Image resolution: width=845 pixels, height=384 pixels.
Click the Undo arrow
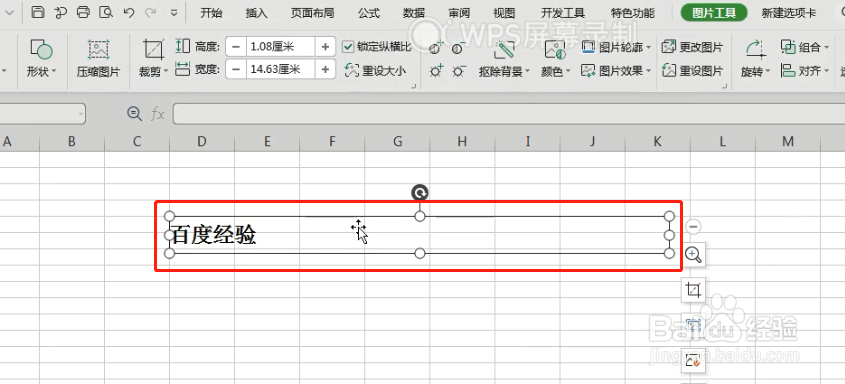pyautogui.click(x=128, y=12)
